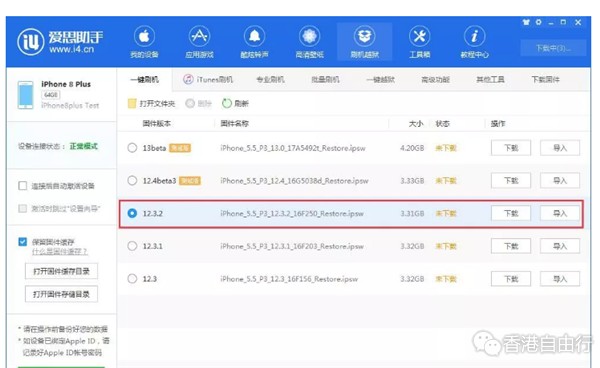This screenshot has height=368, width=600.
Task: Click 正常模式 connection status text
Action: pos(83,146)
